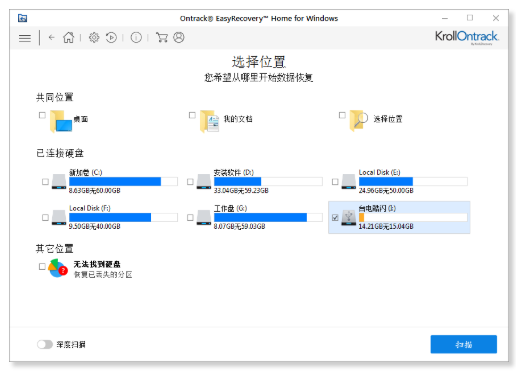Click the 14.21GB free of 15.04GB text
The image size is (516, 374).
pos(386,227)
